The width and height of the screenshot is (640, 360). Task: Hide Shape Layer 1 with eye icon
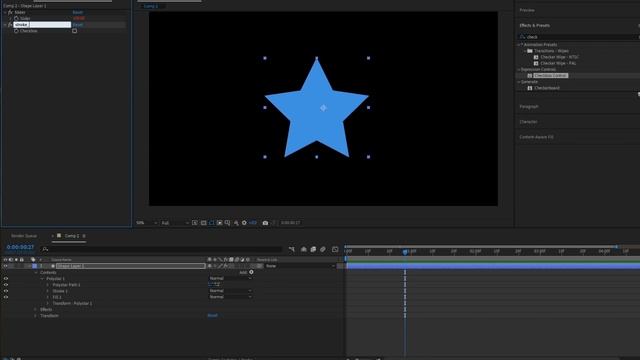(6, 266)
